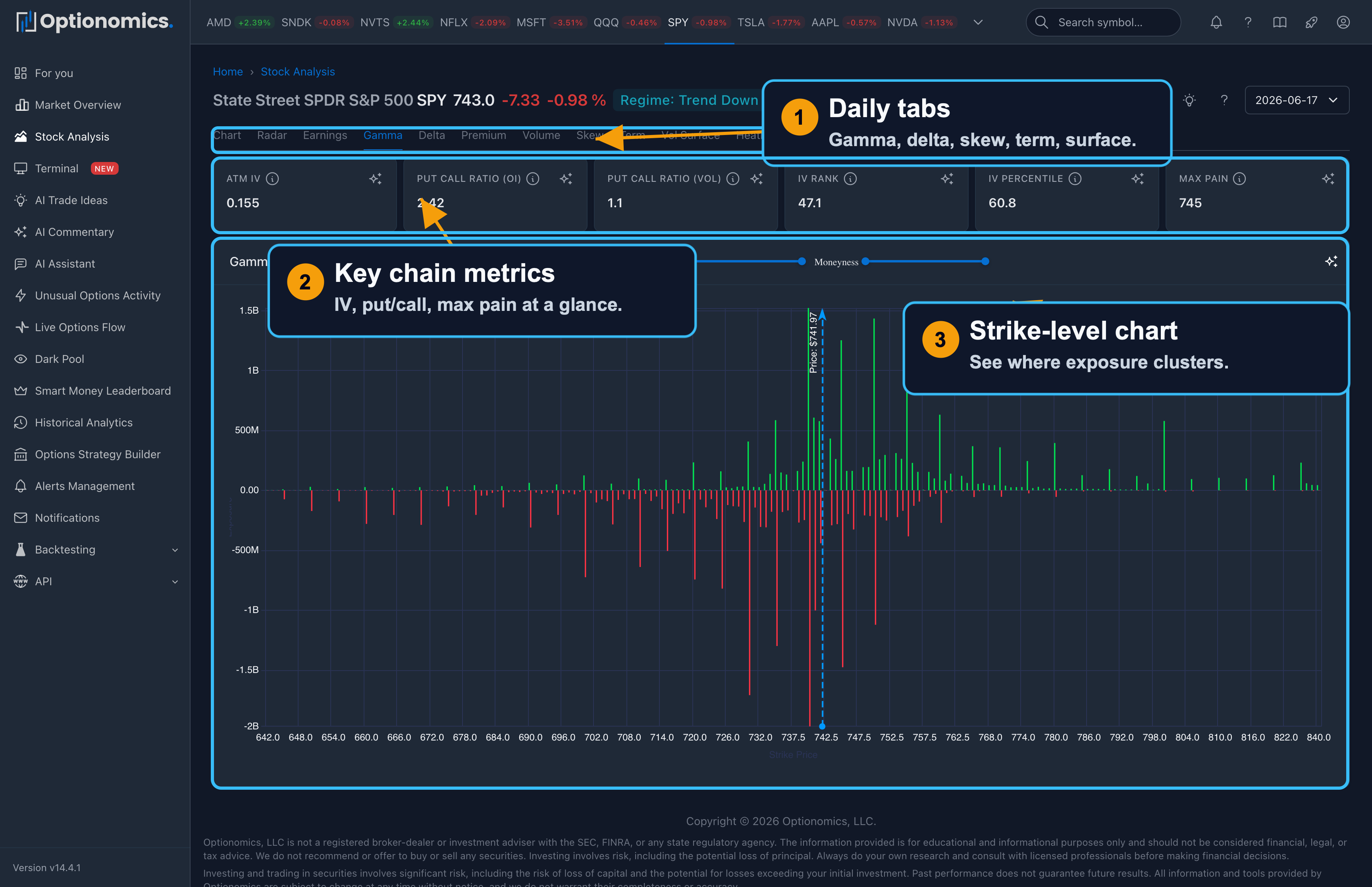The image size is (1372, 887).
Task: Expand the ticker watchlist chevron
Action: [978, 23]
